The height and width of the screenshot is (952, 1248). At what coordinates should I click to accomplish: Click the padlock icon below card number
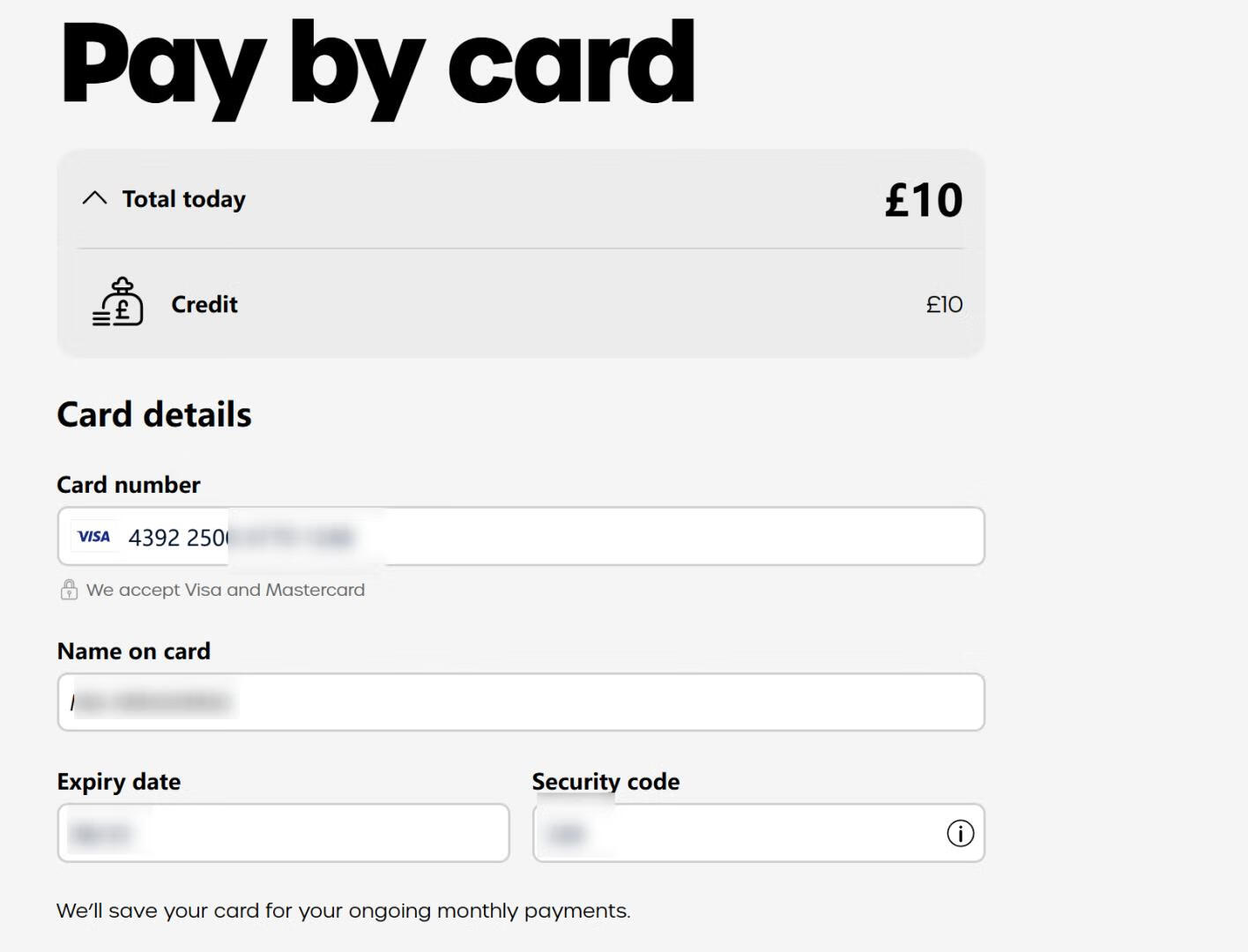point(69,590)
